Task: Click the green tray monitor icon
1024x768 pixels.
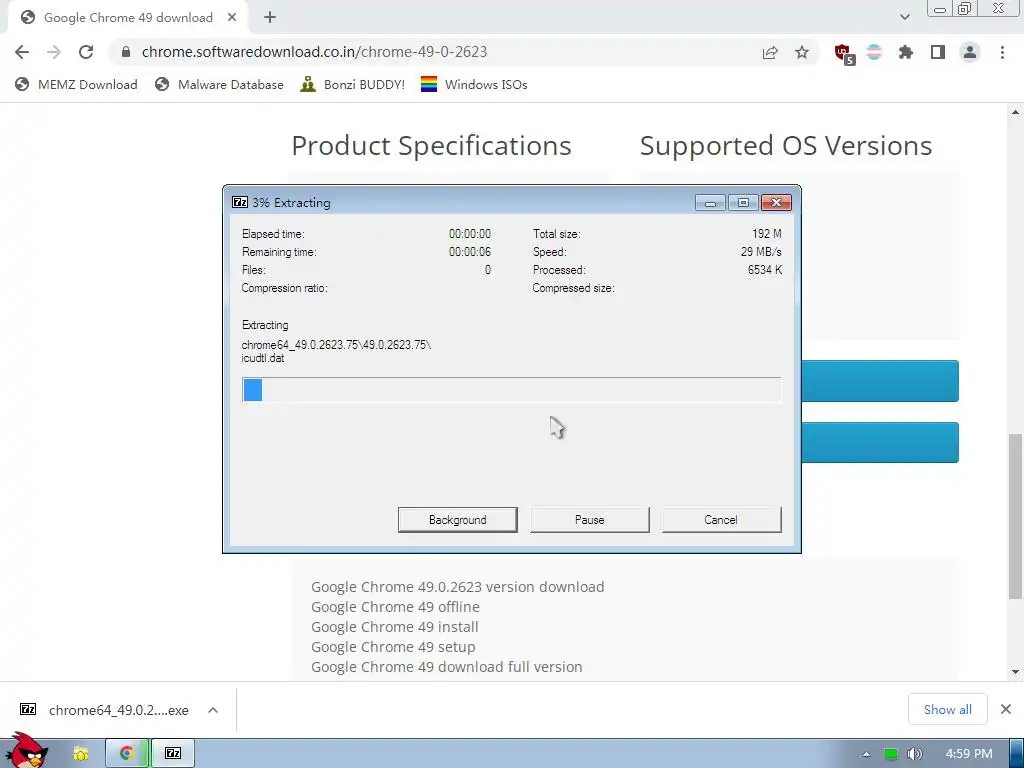Action: 891,754
